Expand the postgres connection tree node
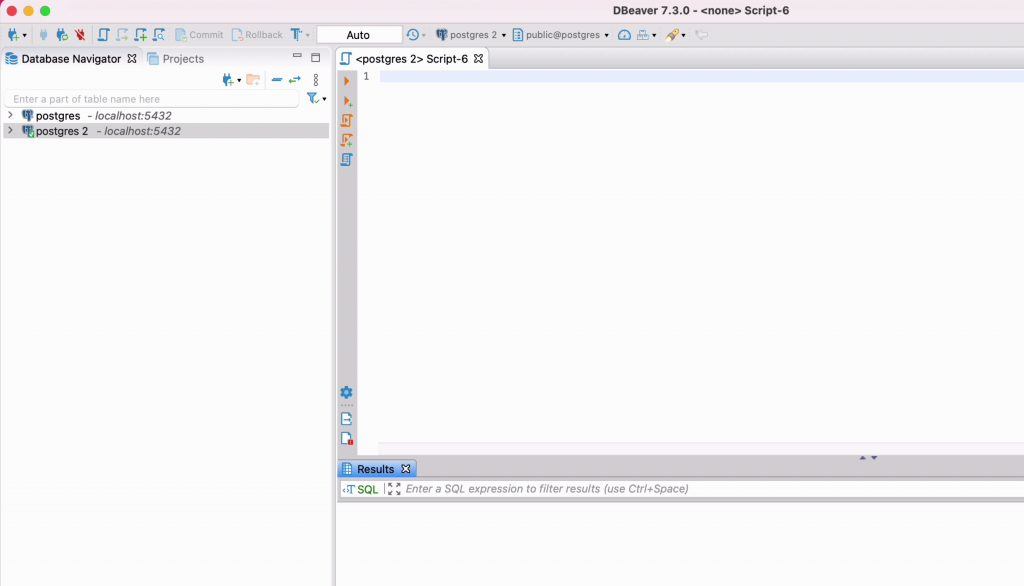 [10, 116]
